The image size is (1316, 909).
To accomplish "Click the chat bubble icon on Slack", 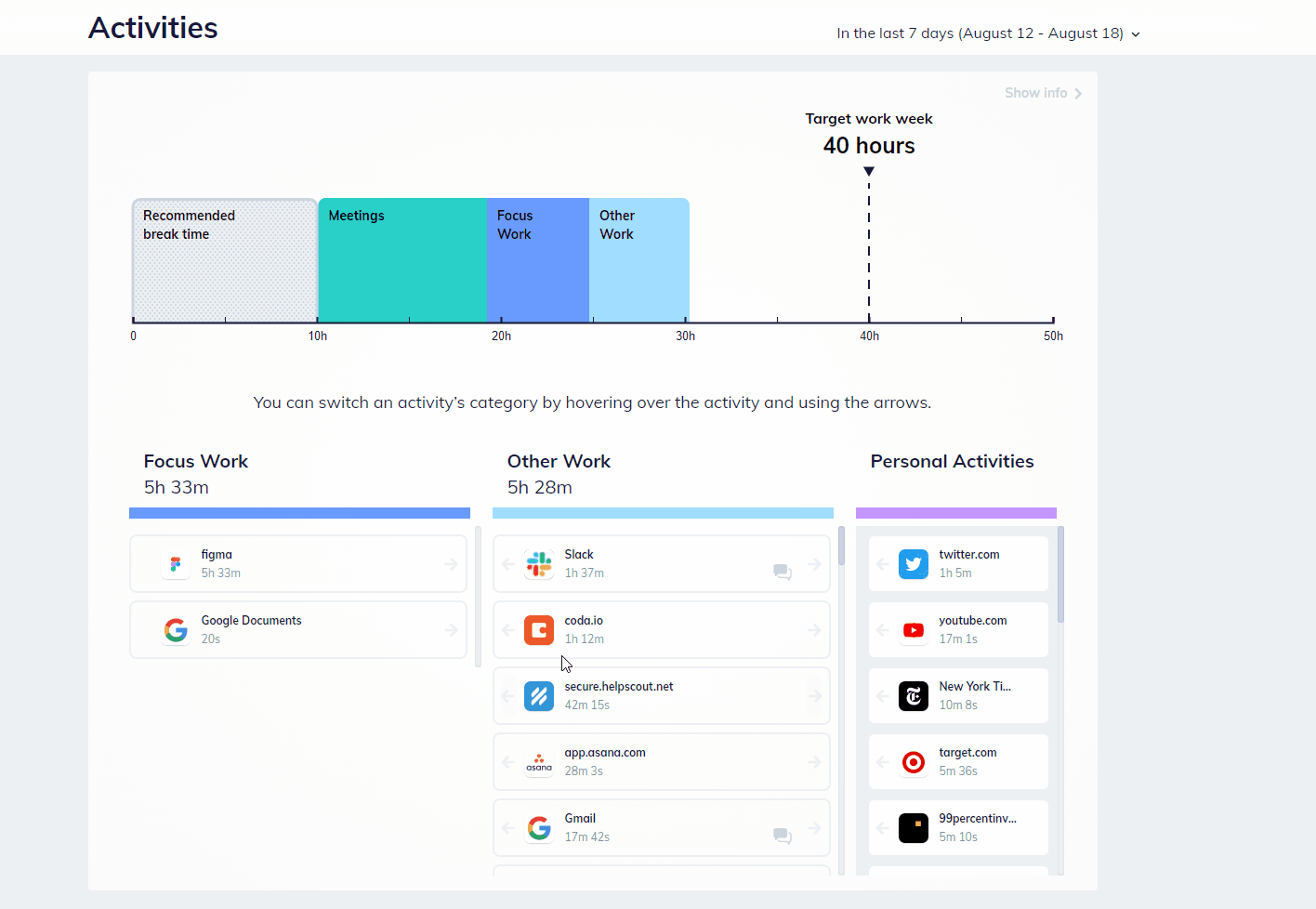I will point(783,572).
